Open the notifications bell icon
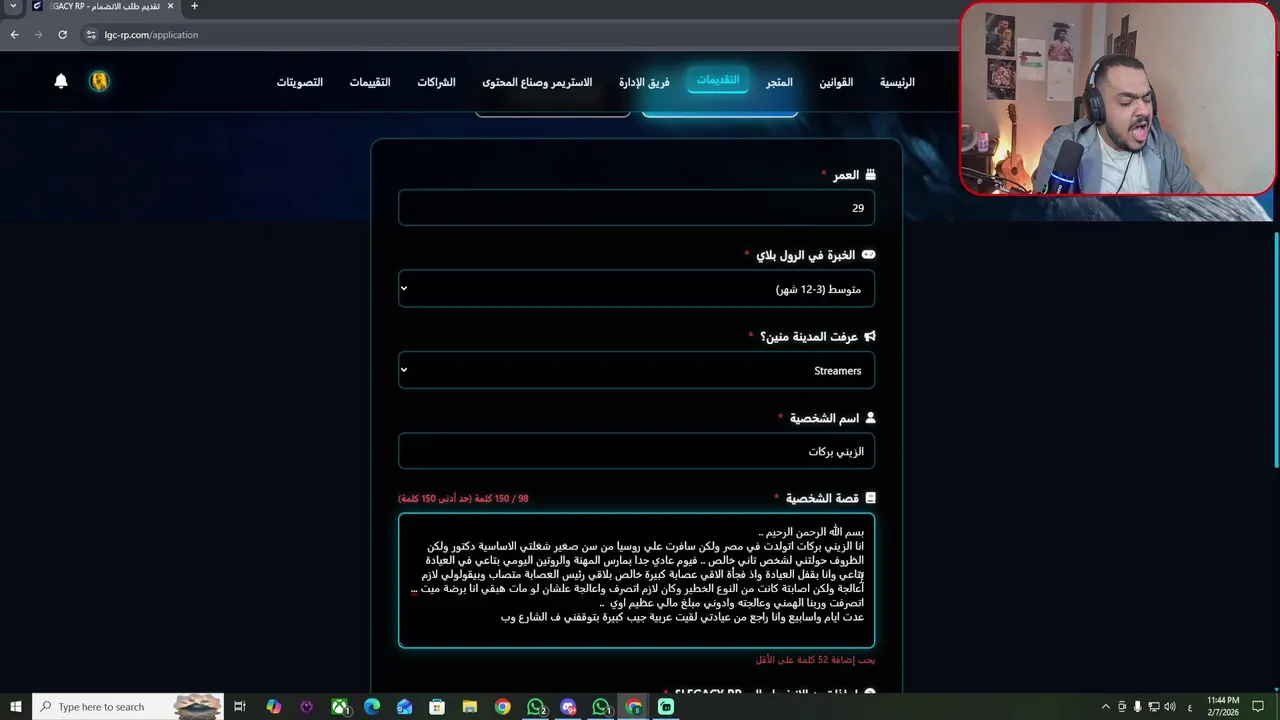Image resolution: width=1280 pixels, height=720 pixels. tap(61, 81)
